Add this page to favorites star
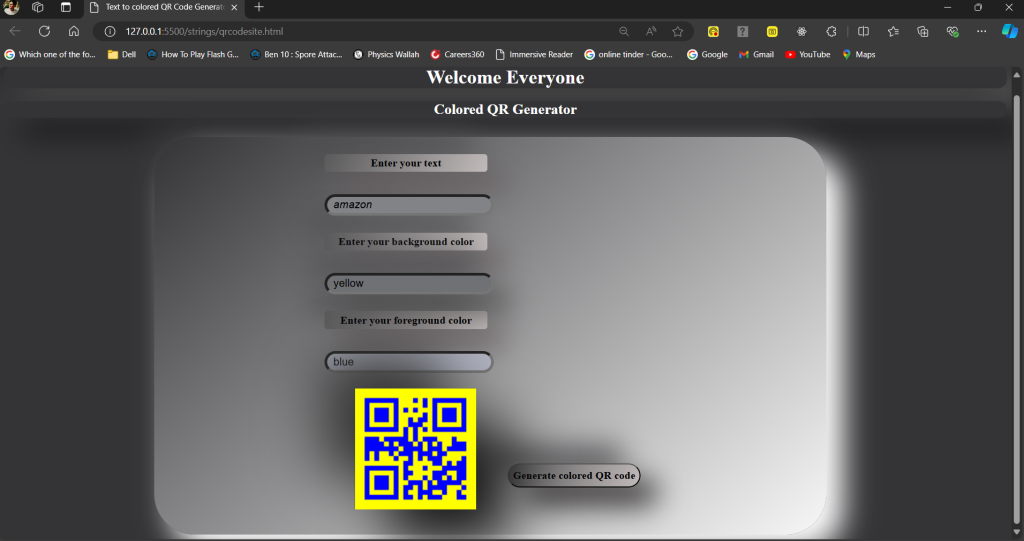This screenshot has width=1024, height=541. point(678,31)
